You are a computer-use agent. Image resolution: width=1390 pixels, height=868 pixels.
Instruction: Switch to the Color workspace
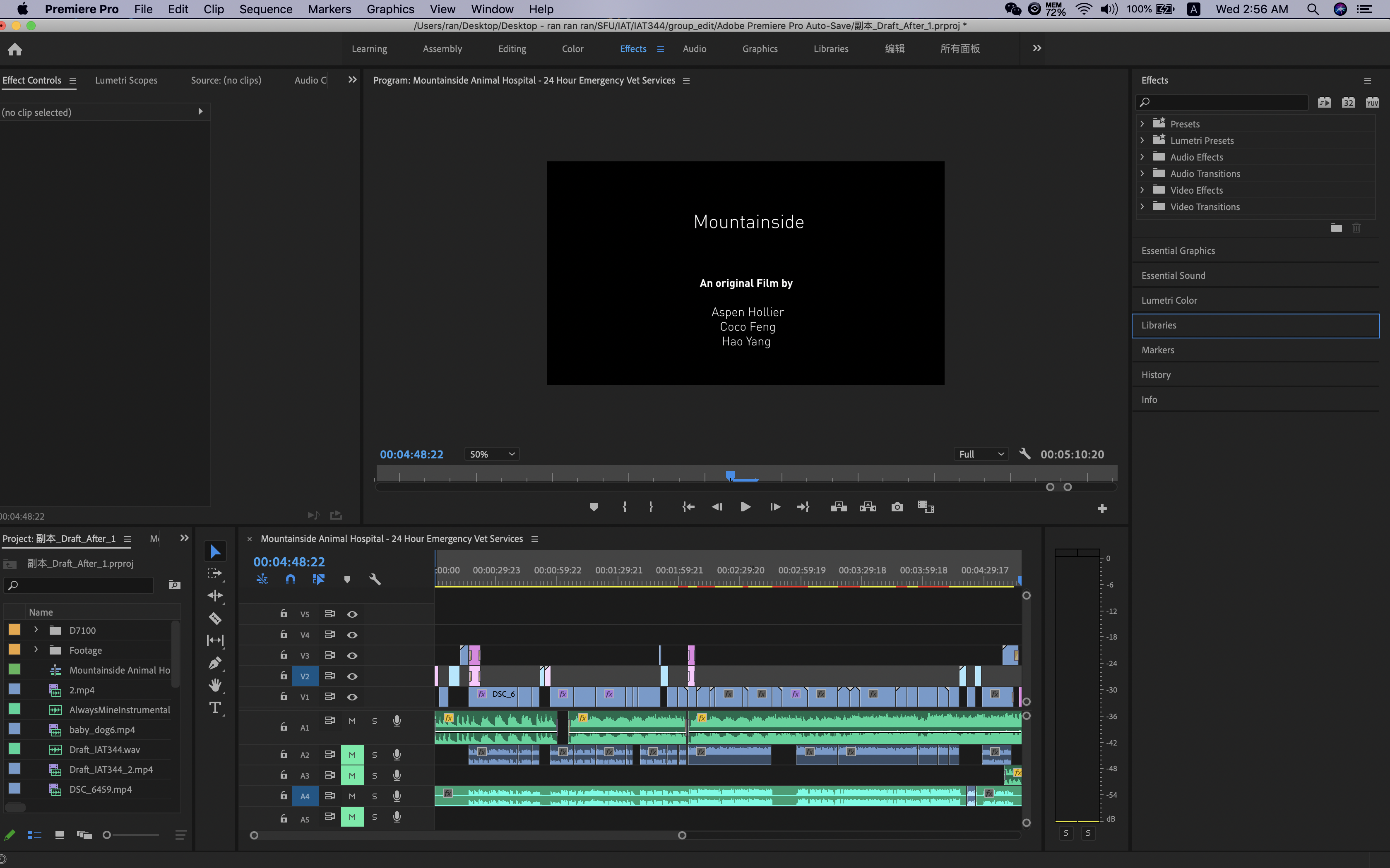pyautogui.click(x=572, y=49)
